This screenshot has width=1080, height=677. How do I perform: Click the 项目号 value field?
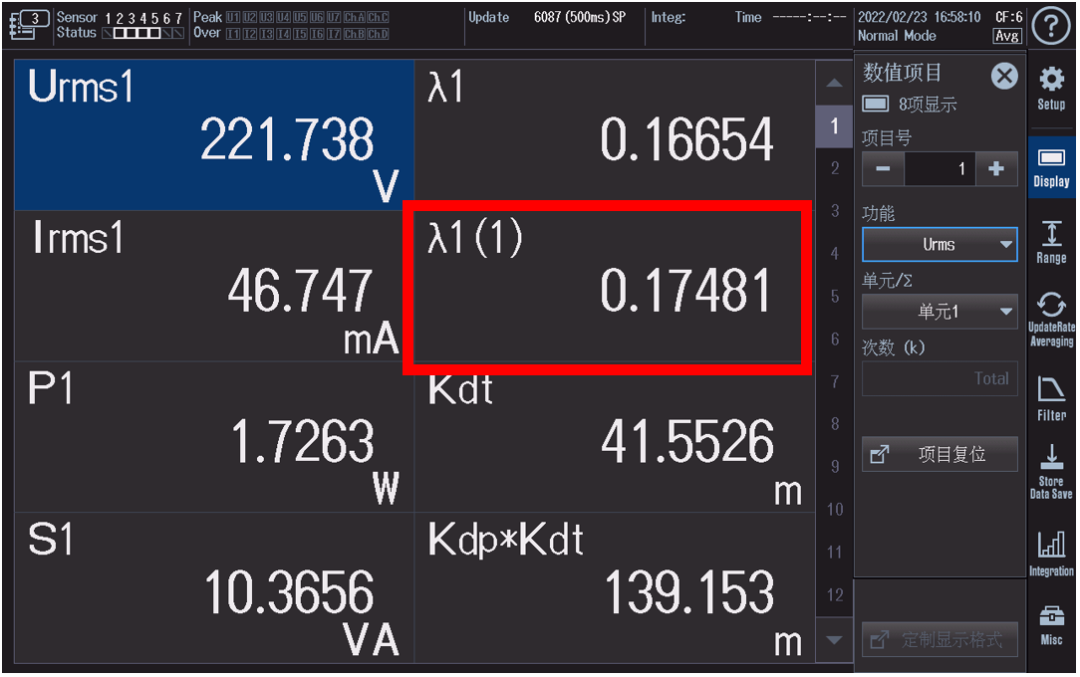(x=940, y=169)
